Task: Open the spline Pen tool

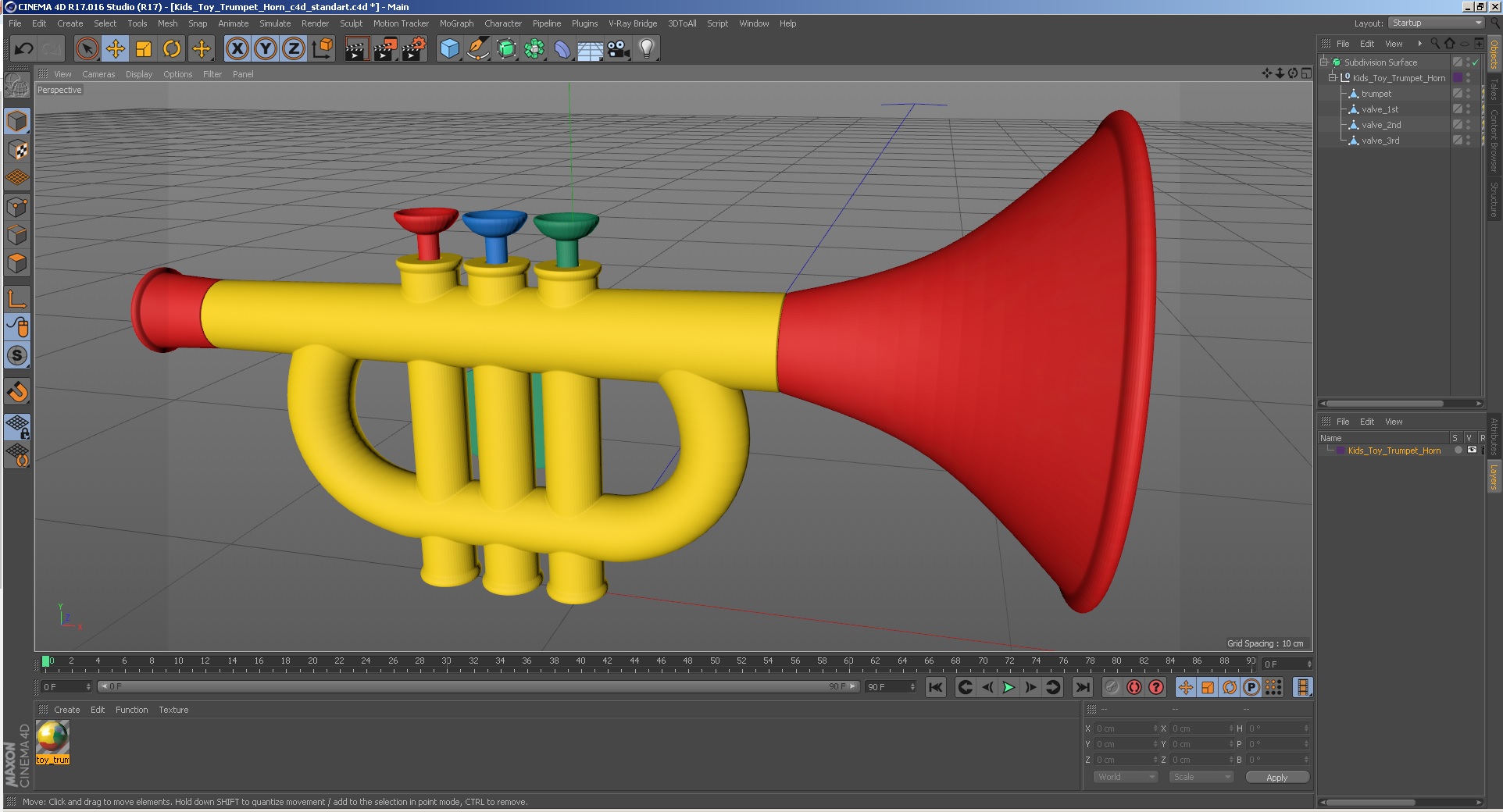Action: [x=478, y=49]
